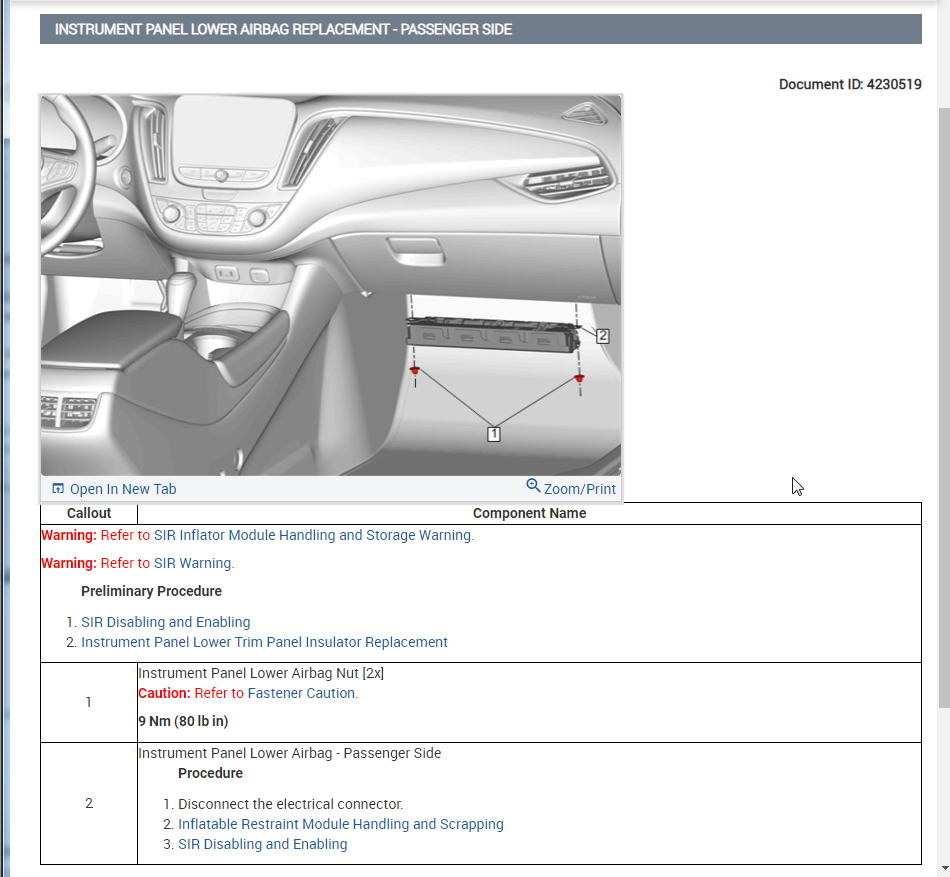
Task: Click the page title Instrument Panel Lower Airbag Replacement
Action: [x=284, y=29]
